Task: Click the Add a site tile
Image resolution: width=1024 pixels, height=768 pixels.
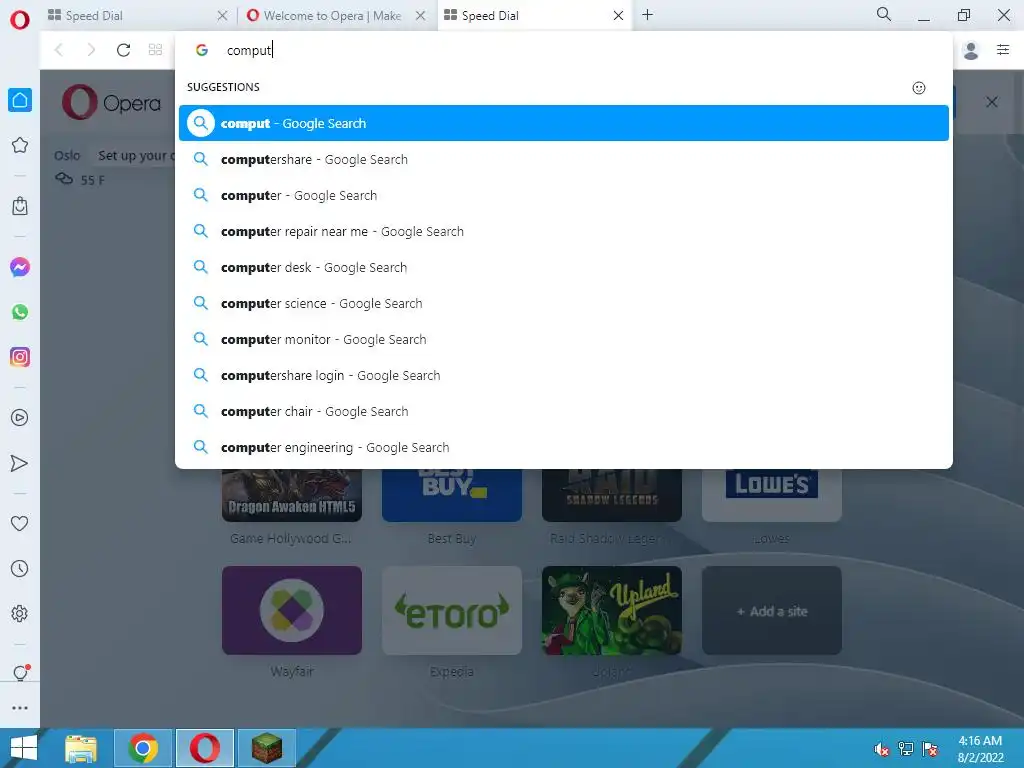Action: tap(772, 611)
